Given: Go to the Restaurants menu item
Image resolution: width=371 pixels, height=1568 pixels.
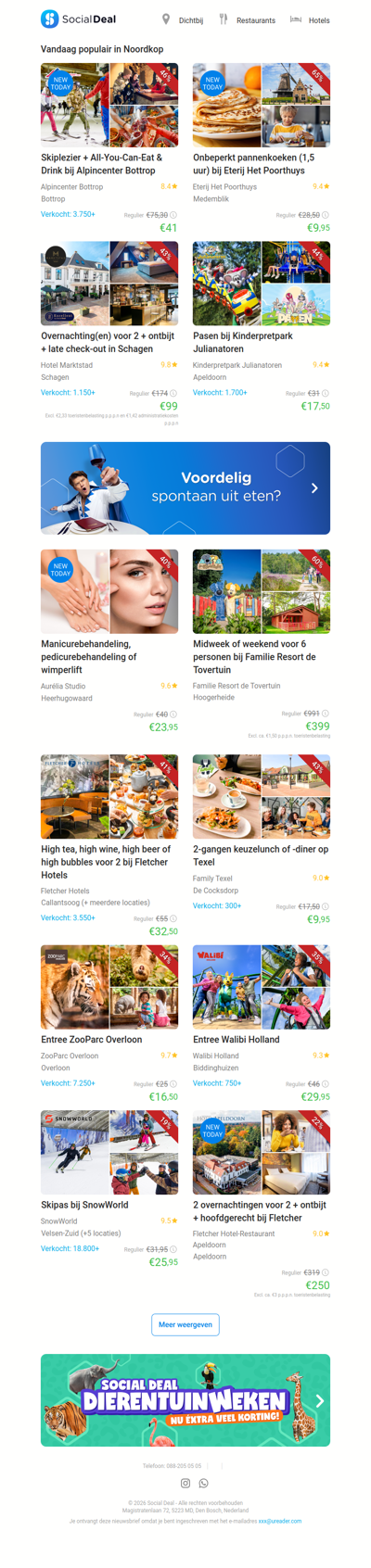Looking at the screenshot, I should point(256,20).
